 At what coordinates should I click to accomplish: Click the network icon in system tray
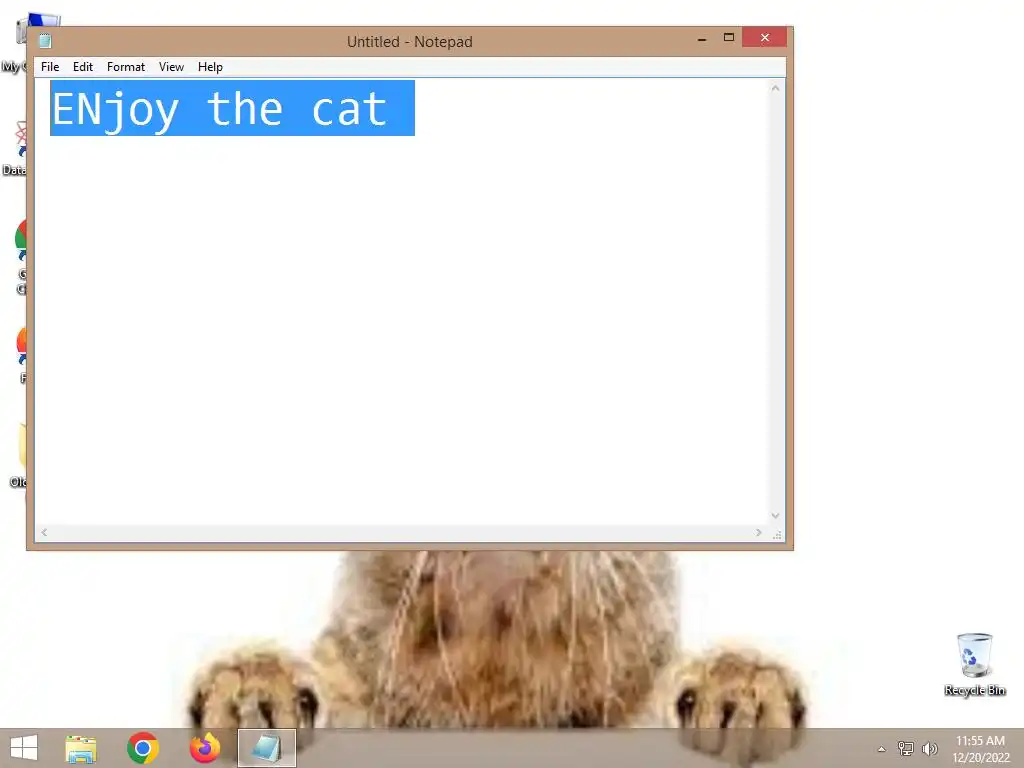pos(905,748)
